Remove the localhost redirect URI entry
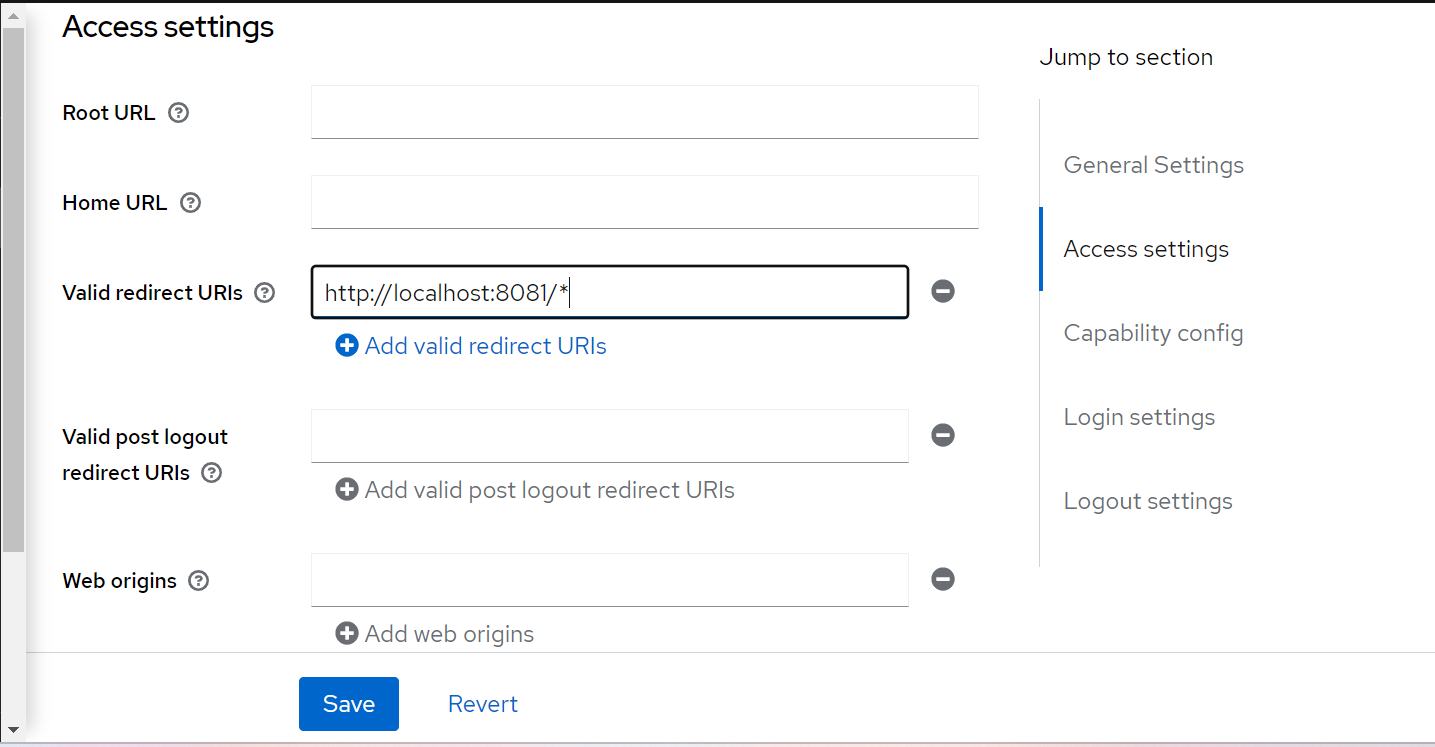Image resolution: width=1435 pixels, height=747 pixels. (943, 291)
